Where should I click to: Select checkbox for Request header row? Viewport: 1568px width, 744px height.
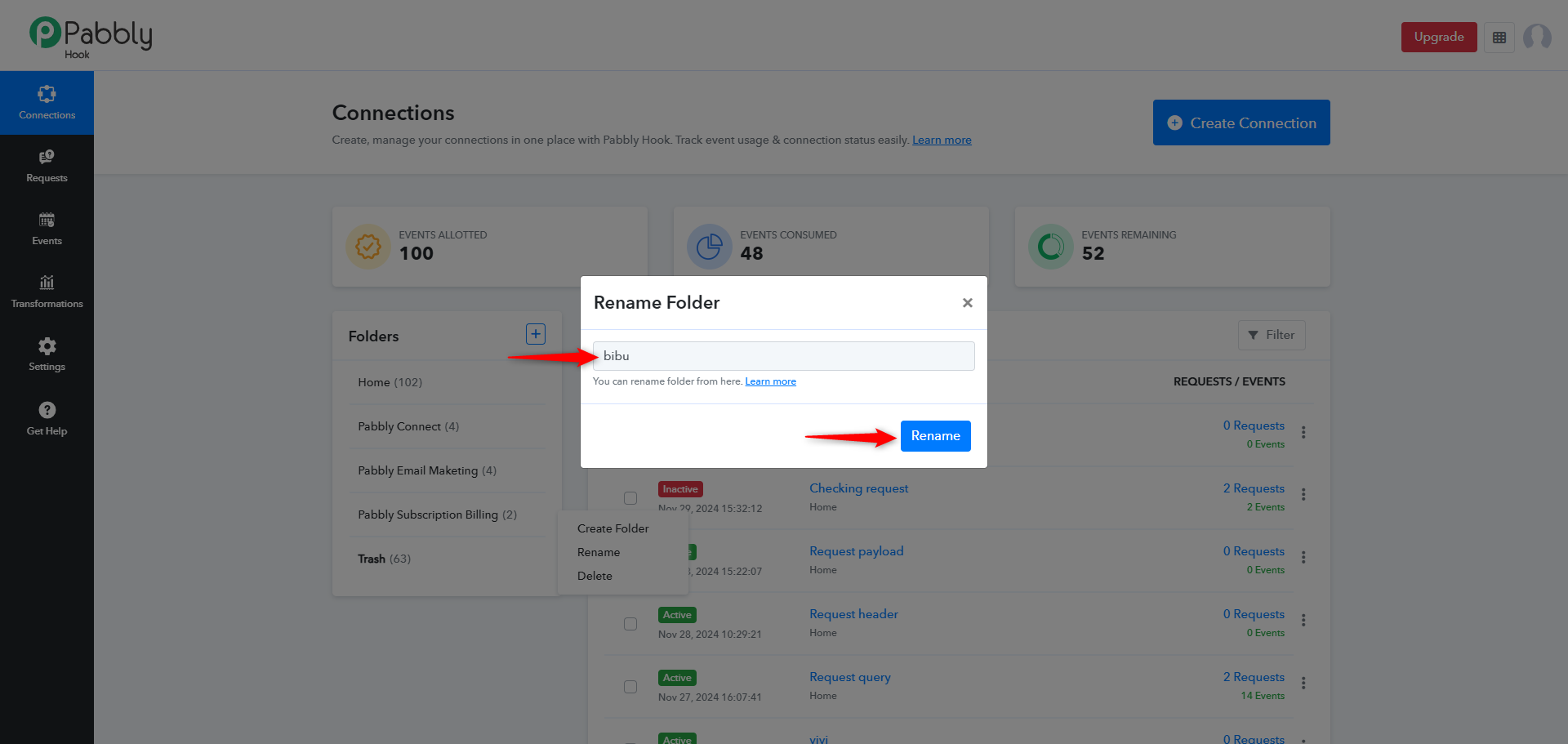[x=630, y=624]
